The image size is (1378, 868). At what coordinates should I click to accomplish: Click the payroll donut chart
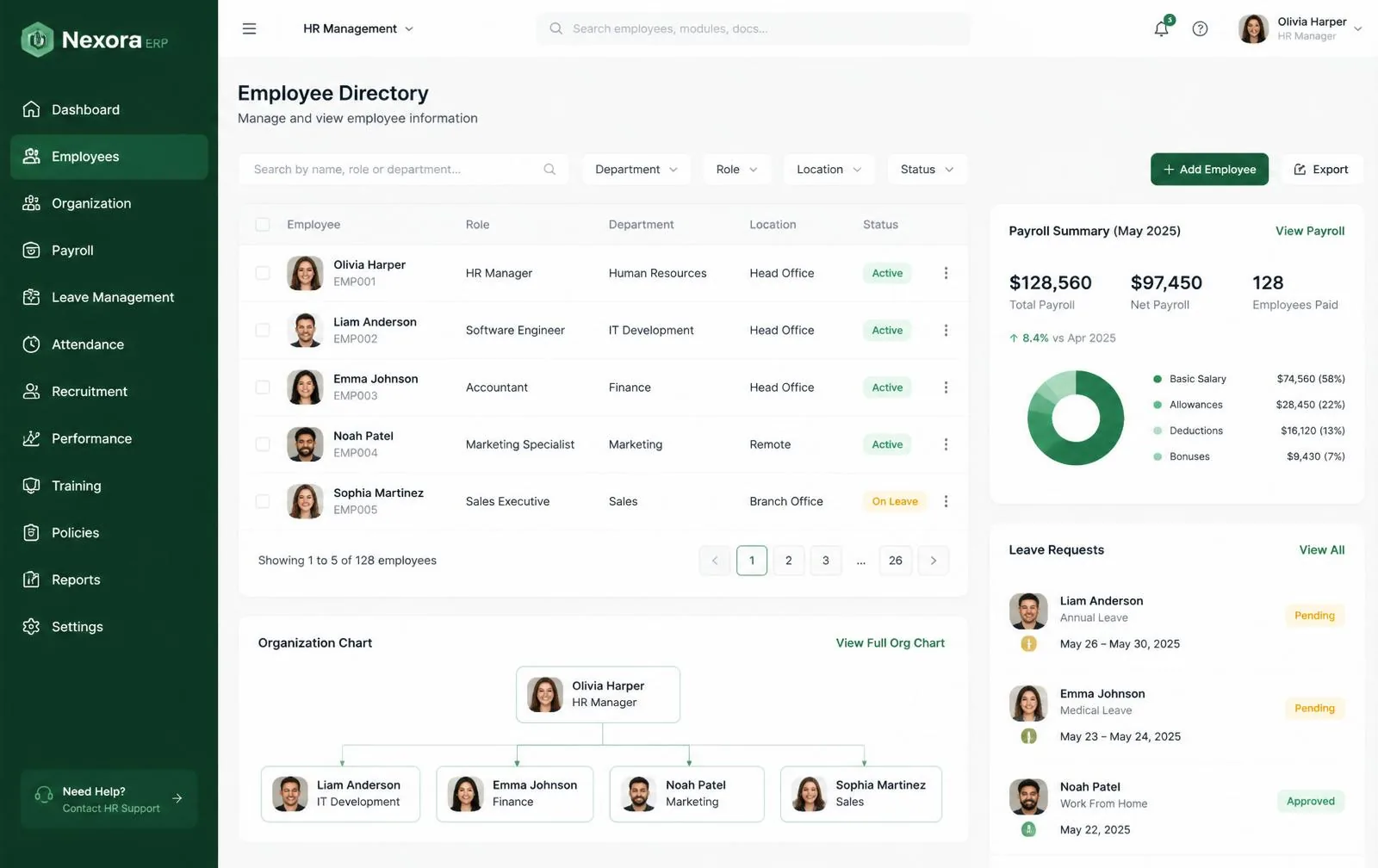(1076, 418)
